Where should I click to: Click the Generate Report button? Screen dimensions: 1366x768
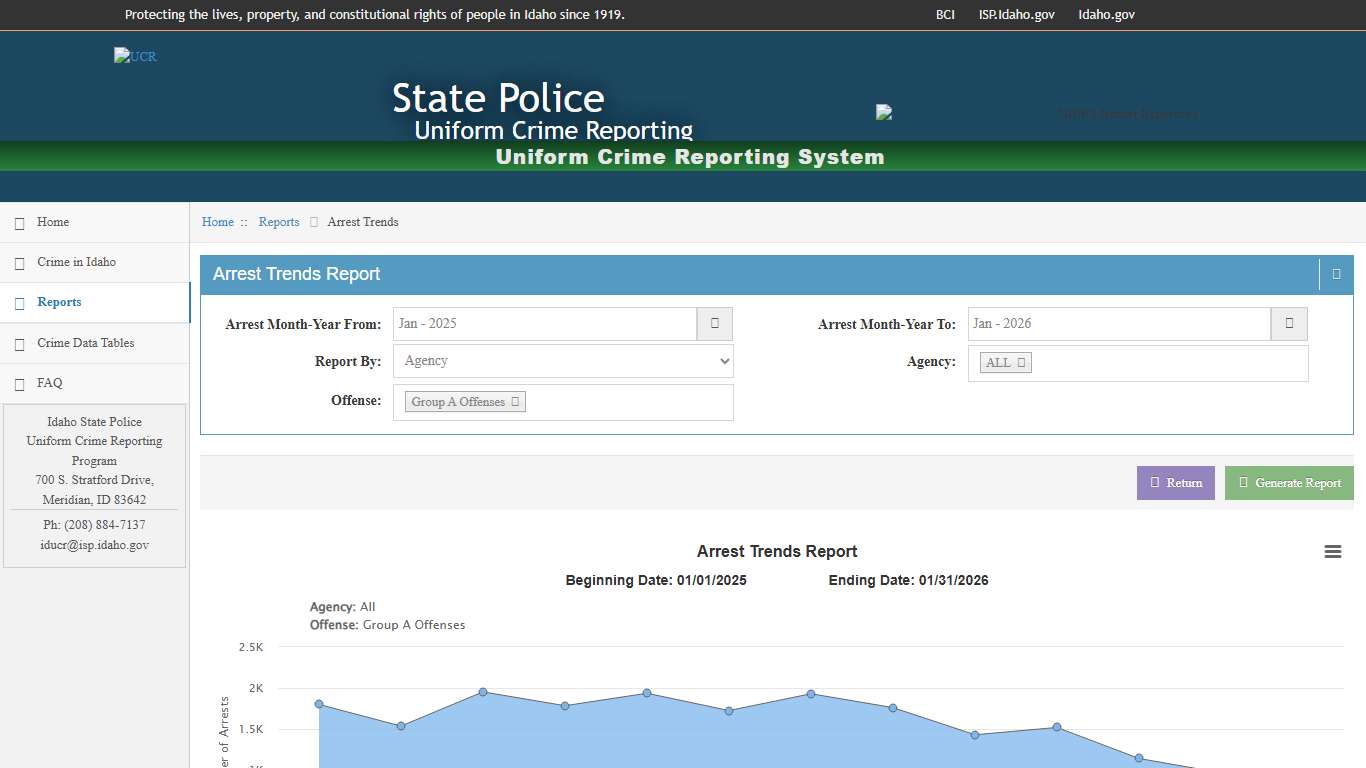[1289, 482]
